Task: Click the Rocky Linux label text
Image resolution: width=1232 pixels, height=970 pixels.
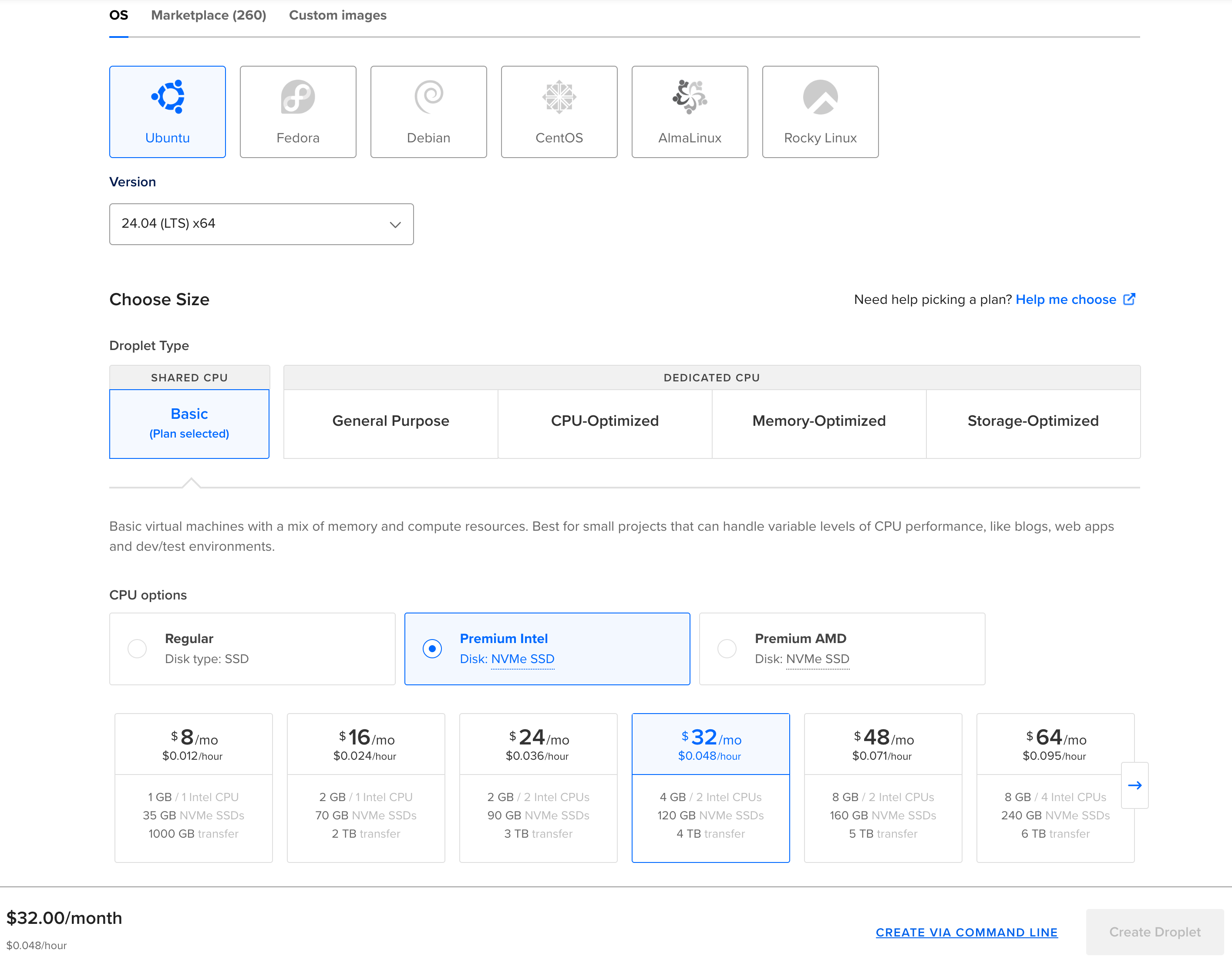Action: (820, 138)
